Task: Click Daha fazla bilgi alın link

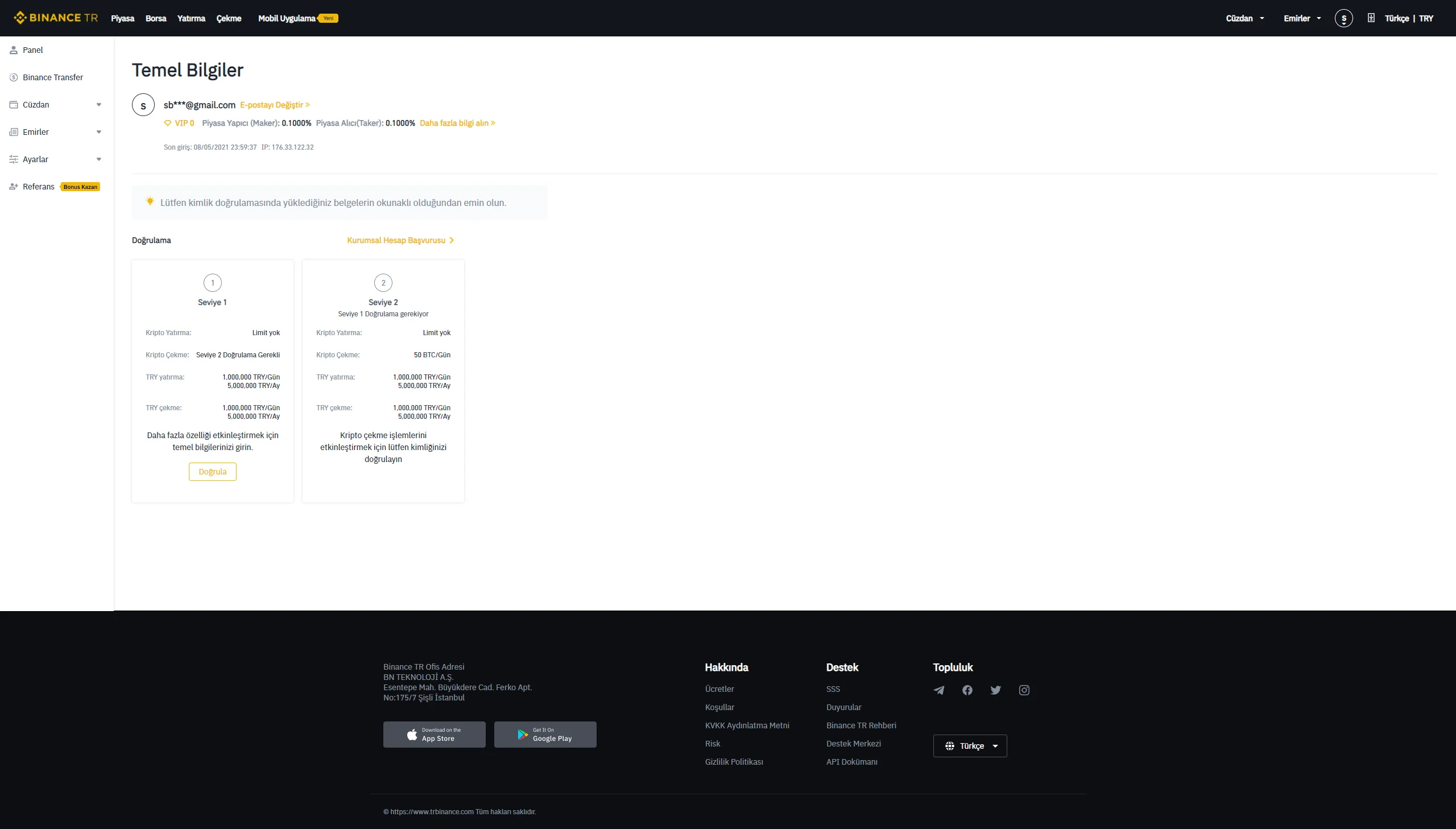Action: coord(457,123)
